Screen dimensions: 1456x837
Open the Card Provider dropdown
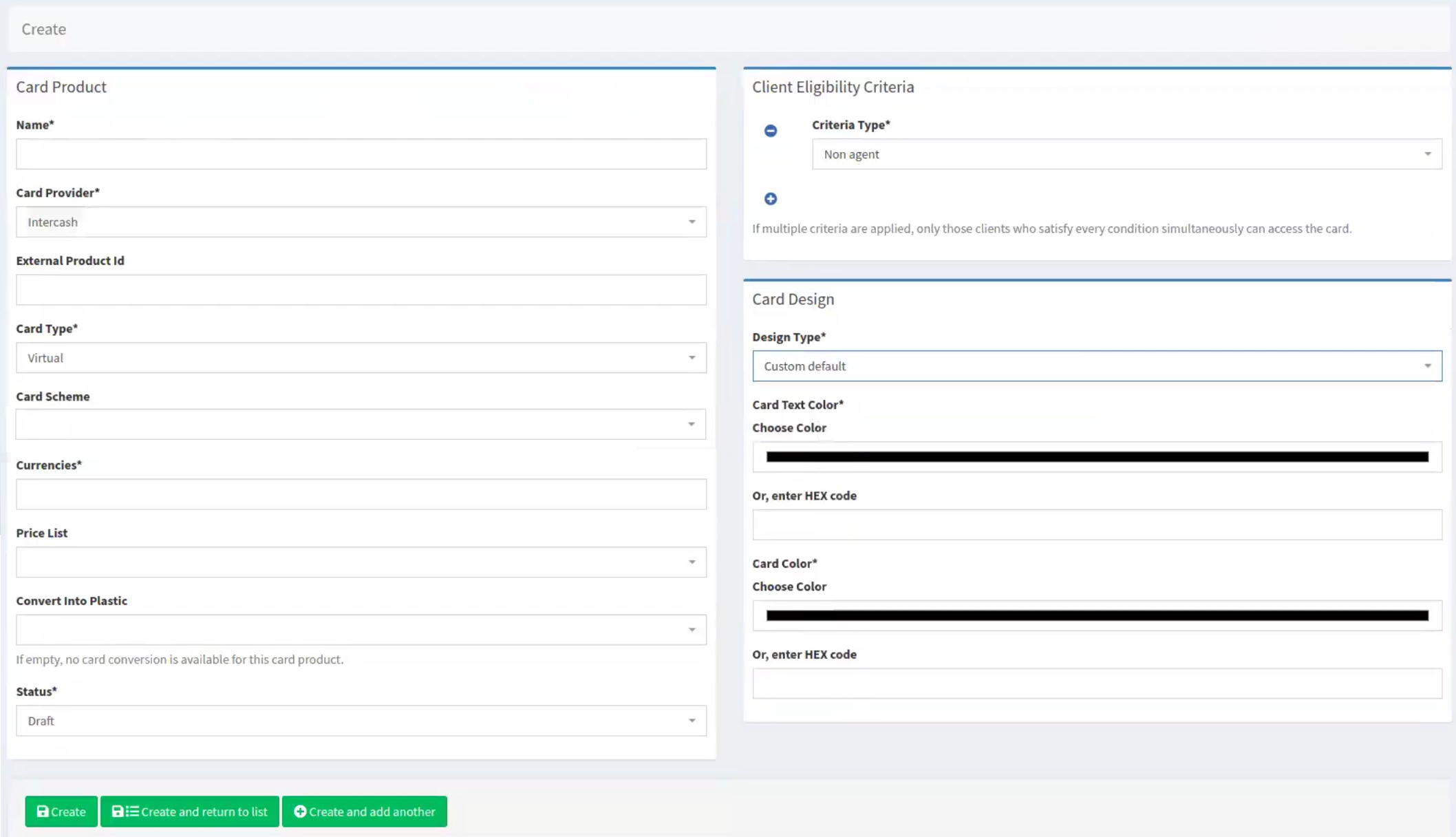[x=361, y=222]
